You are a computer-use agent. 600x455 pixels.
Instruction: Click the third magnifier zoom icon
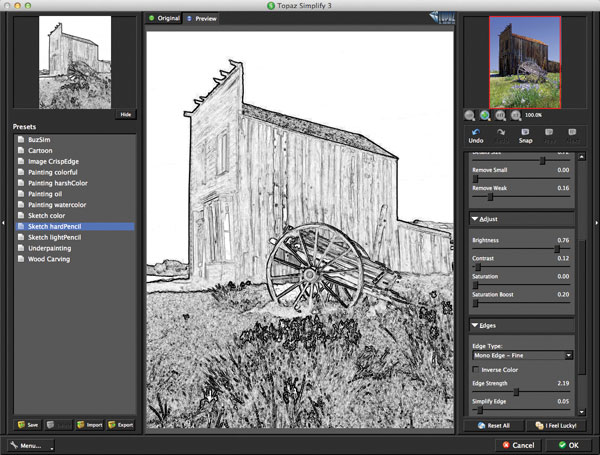pyautogui.click(x=500, y=115)
